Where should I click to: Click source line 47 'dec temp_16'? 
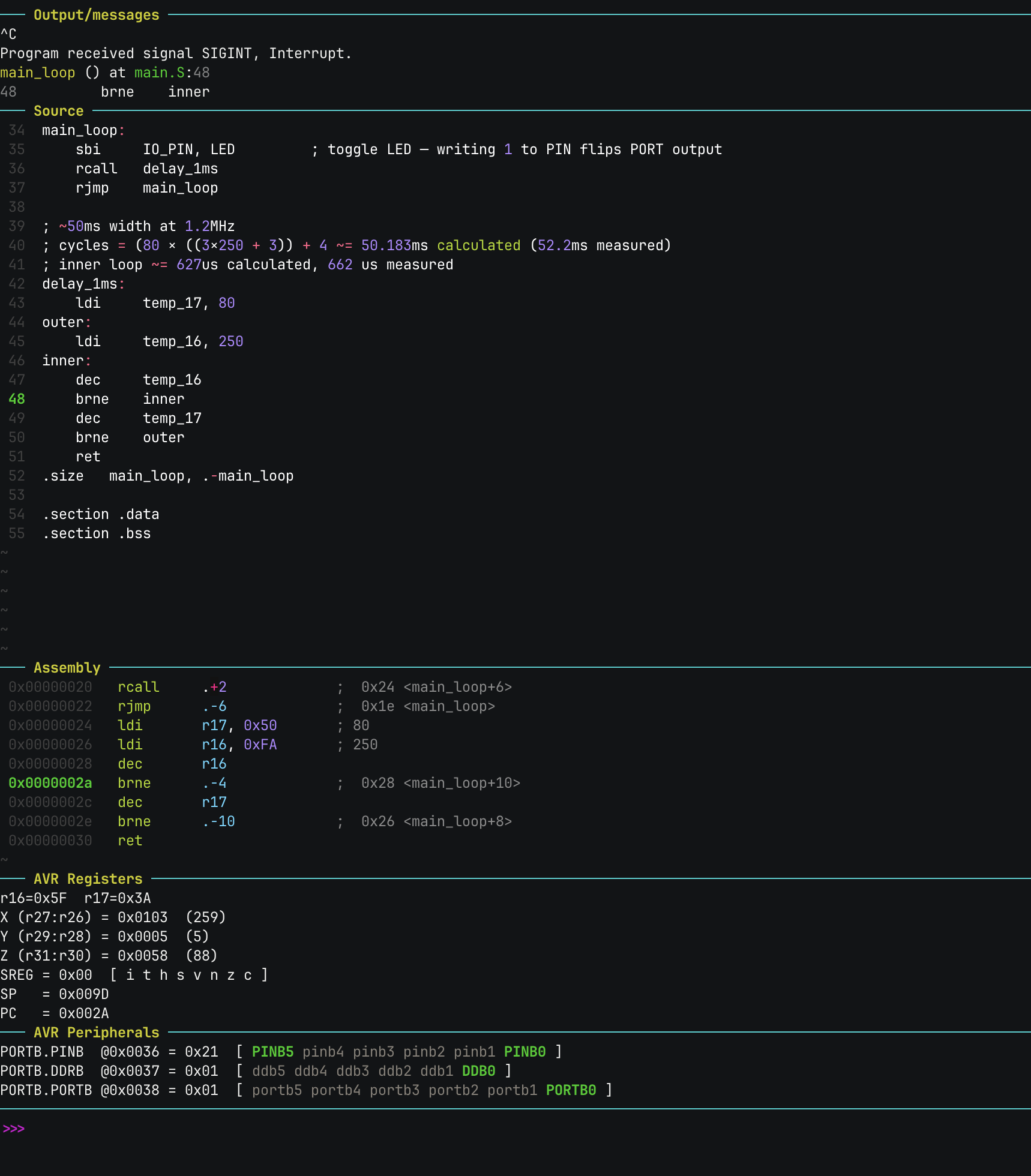(139, 380)
